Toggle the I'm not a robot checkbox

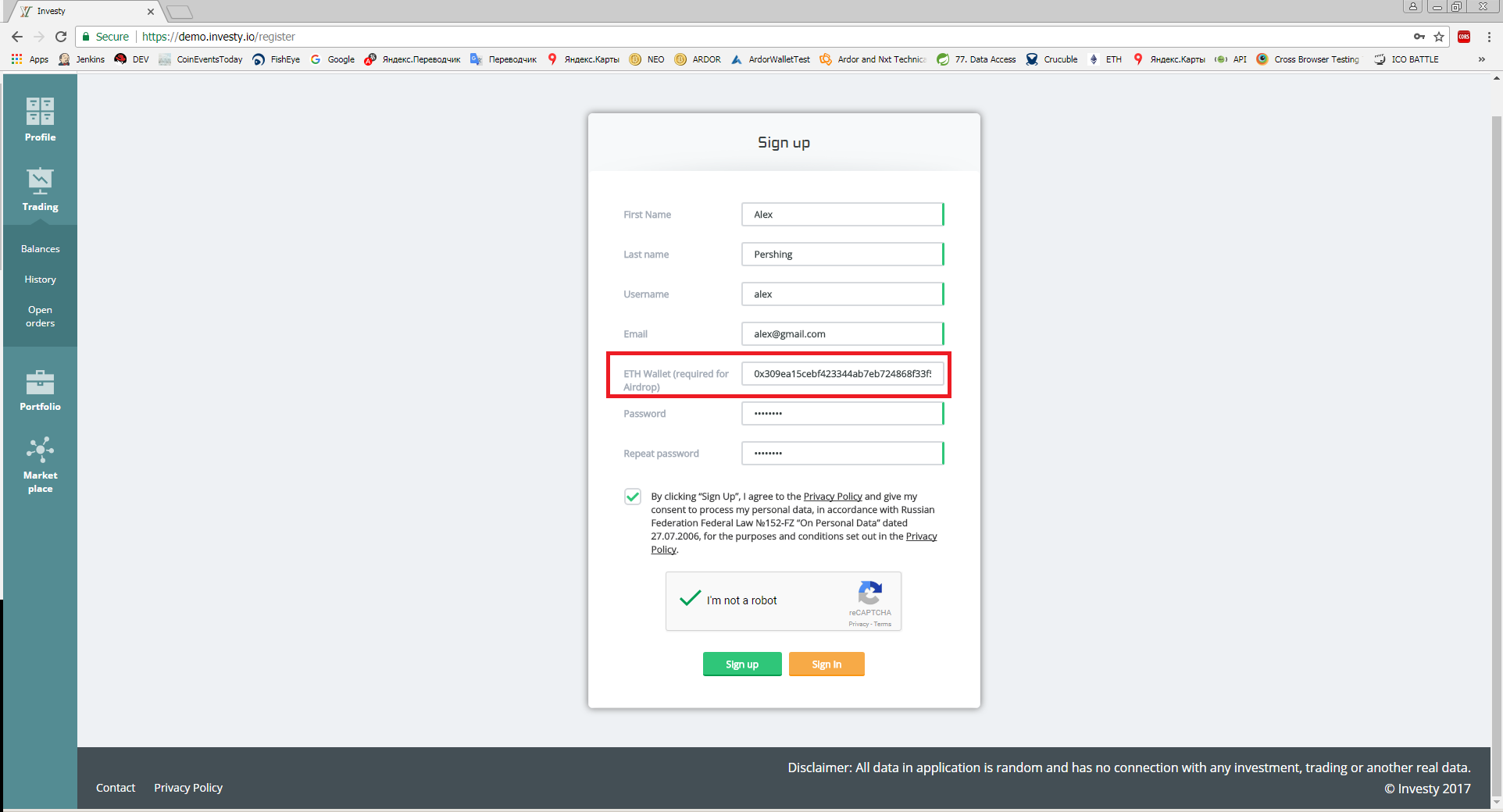click(x=690, y=600)
